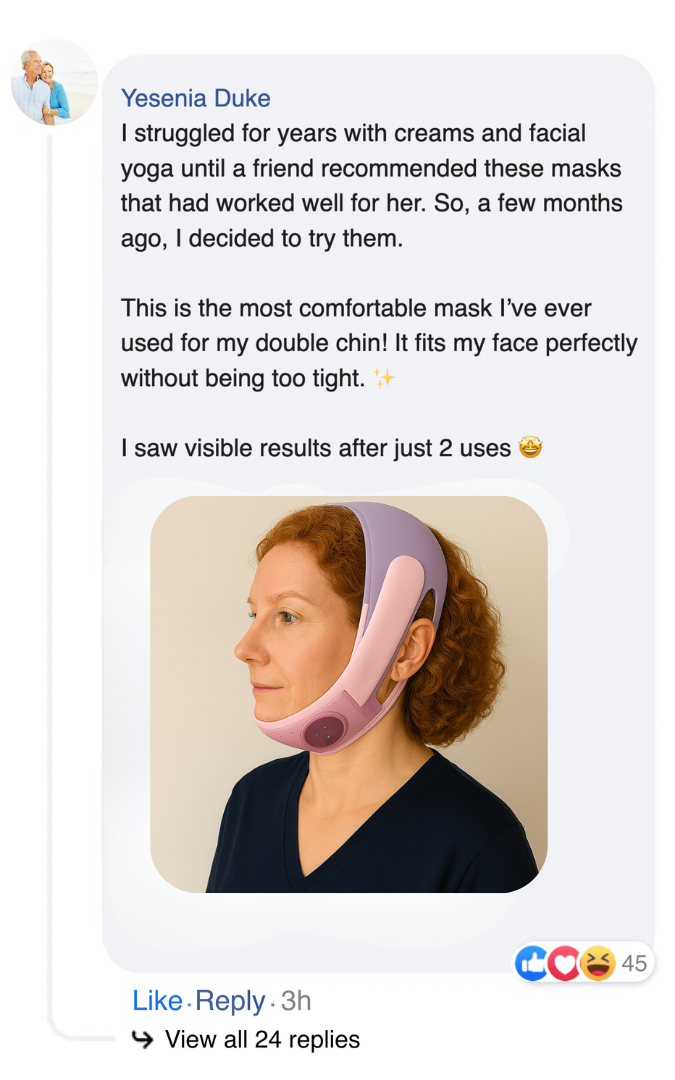Viewport: 675px width, 1080px height.
Task: Click Yesenia Duke's profile picture avatar
Action: [x=54, y=82]
